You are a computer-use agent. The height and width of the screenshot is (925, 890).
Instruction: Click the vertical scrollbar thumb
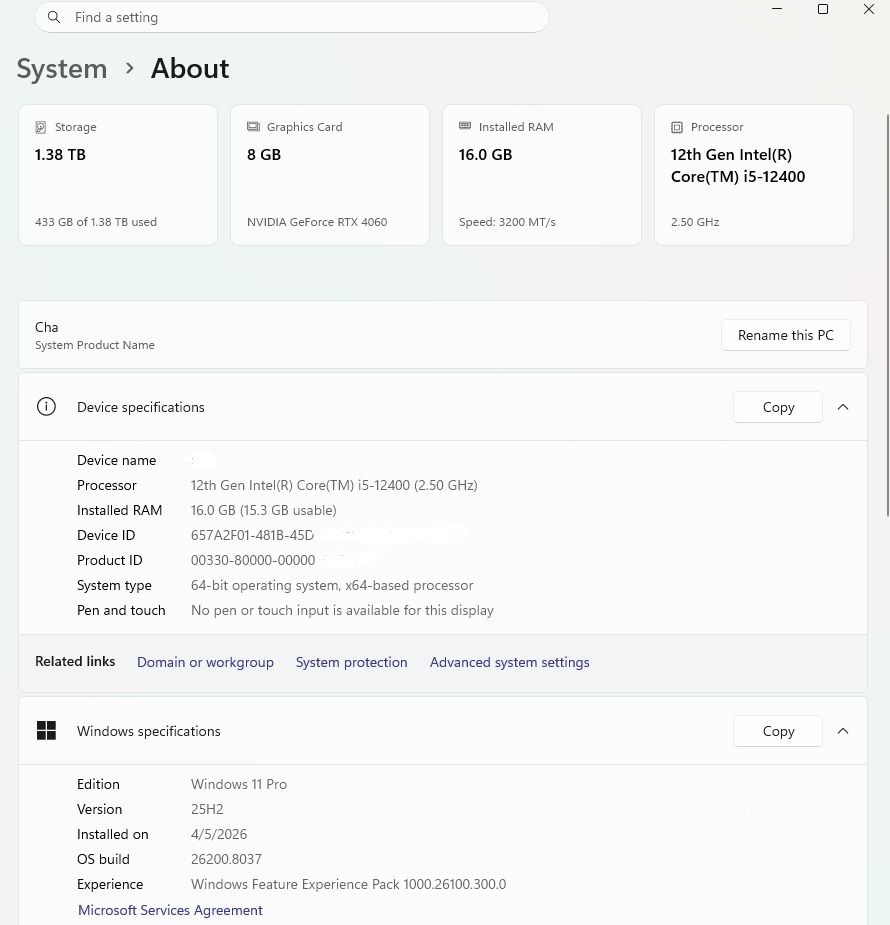(887, 316)
